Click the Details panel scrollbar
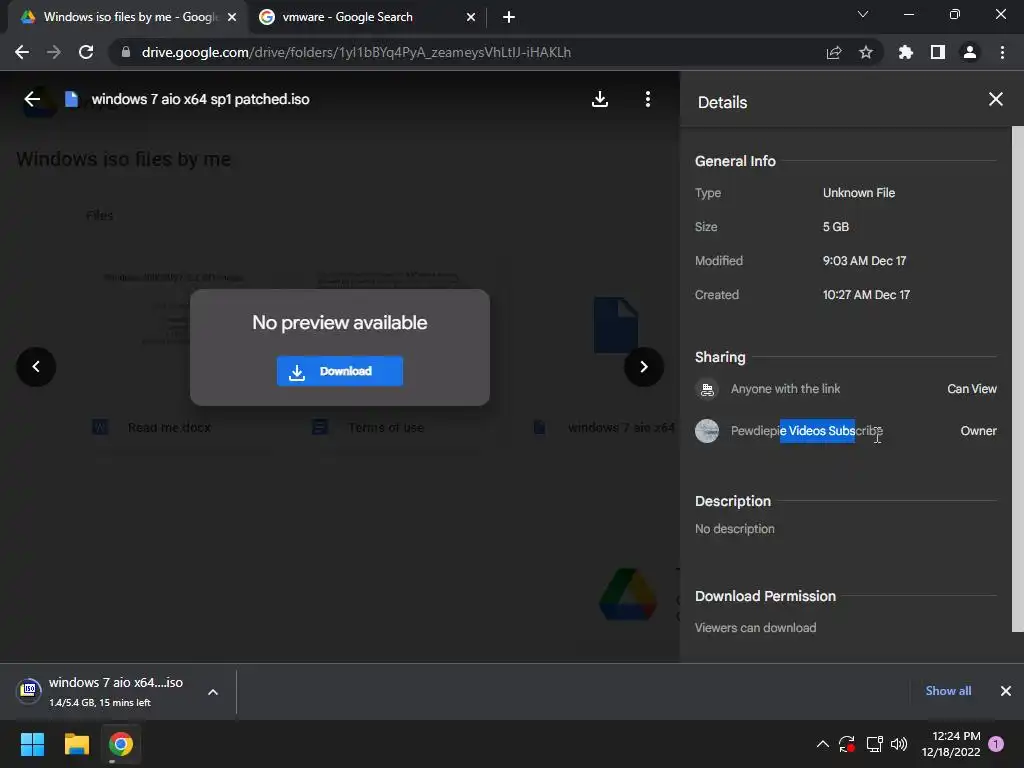1024x768 pixels. (x=1017, y=379)
